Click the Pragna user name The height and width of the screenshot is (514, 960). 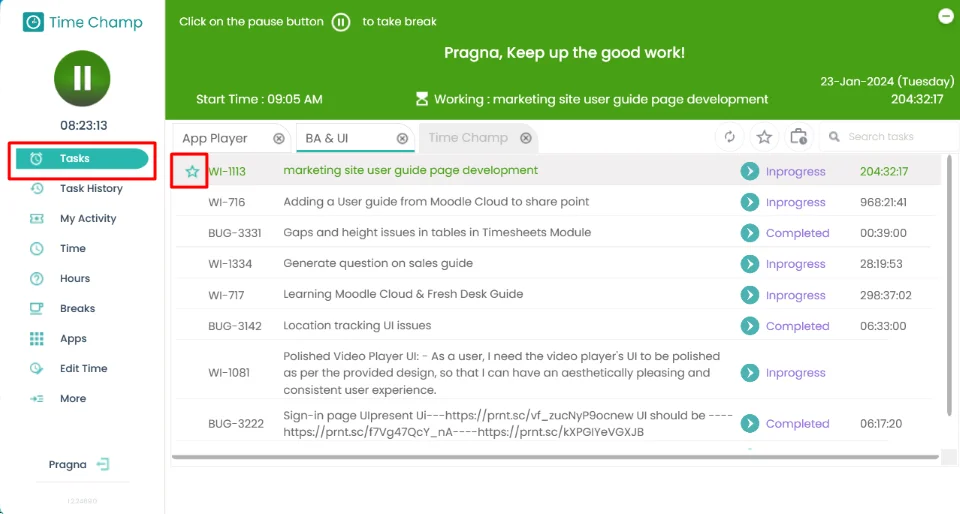click(67, 464)
